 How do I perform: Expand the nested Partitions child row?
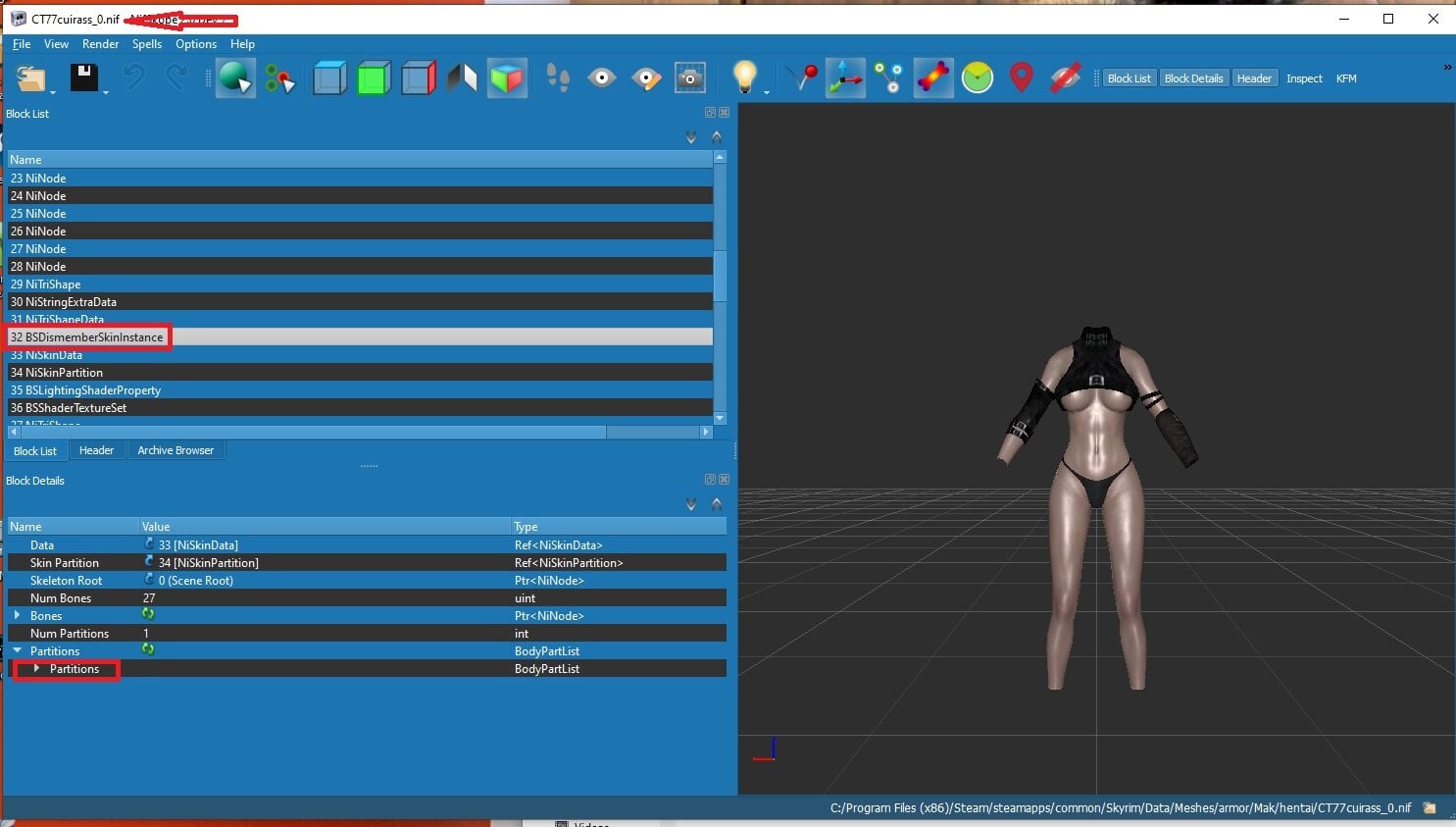click(x=36, y=668)
